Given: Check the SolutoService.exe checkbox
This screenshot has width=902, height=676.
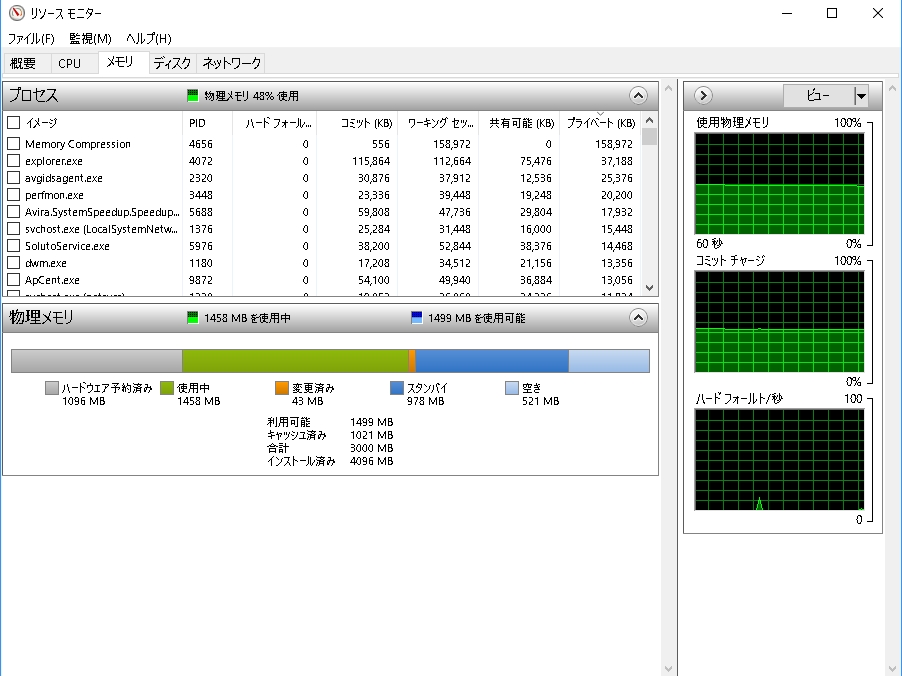Looking at the screenshot, I should [x=14, y=246].
